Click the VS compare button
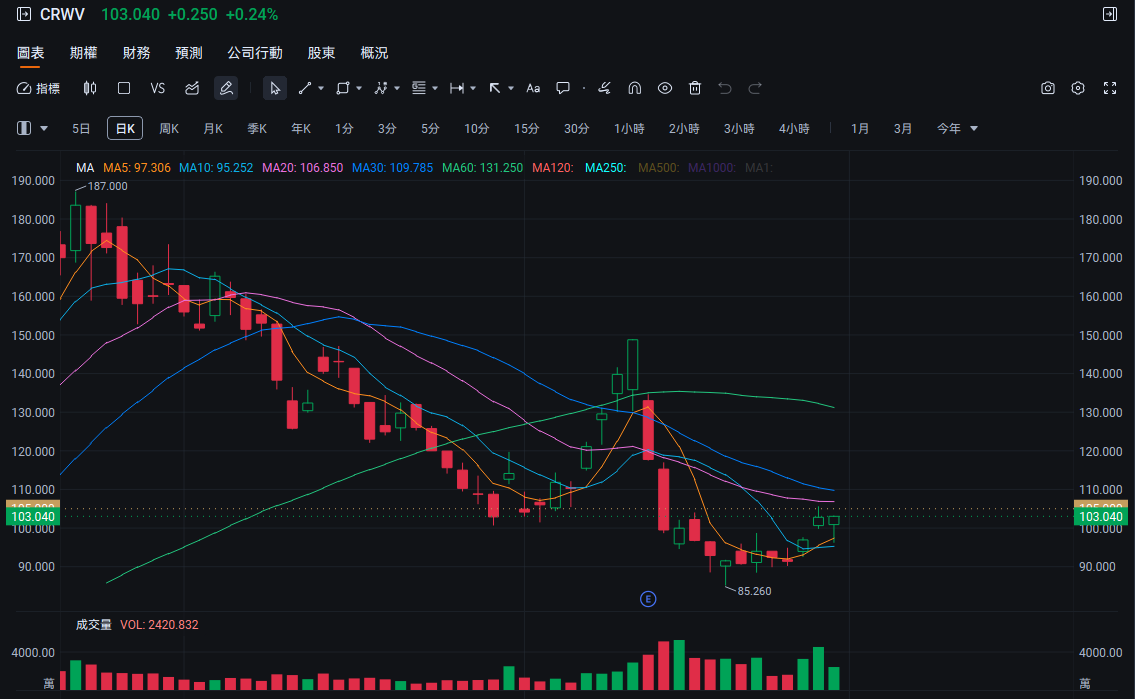1135x699 pixels. tap(157, 88)
